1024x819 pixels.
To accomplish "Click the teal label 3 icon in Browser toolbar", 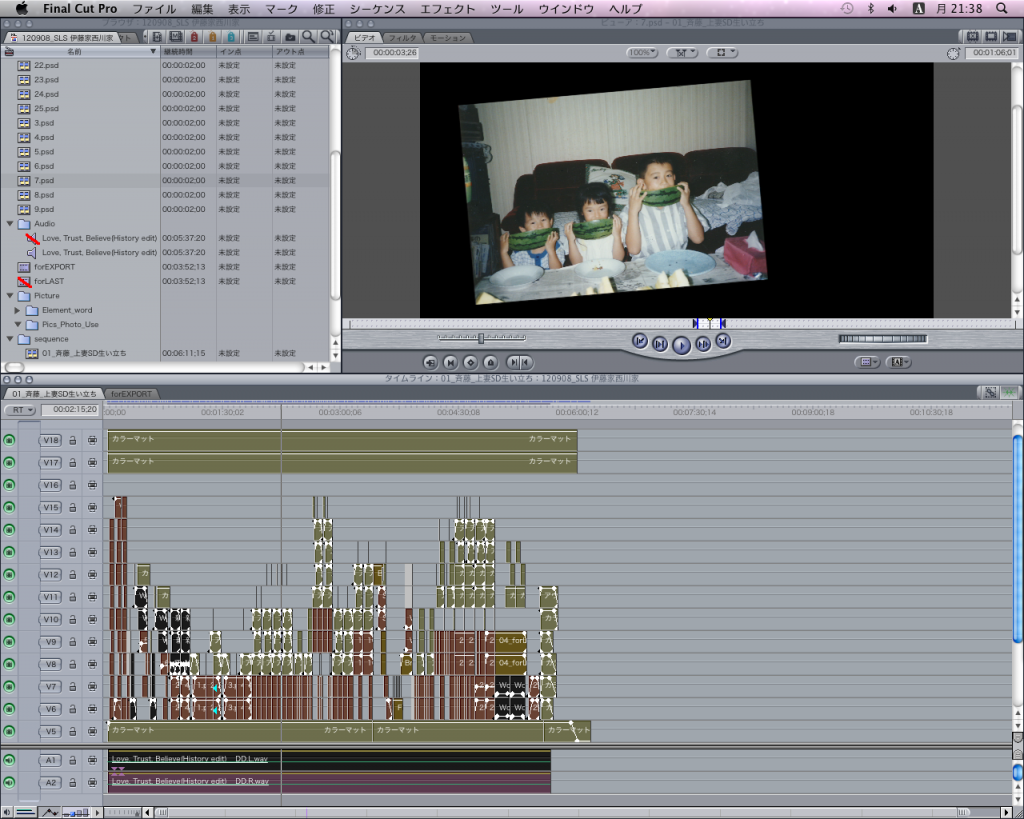I will click(230, 36).
